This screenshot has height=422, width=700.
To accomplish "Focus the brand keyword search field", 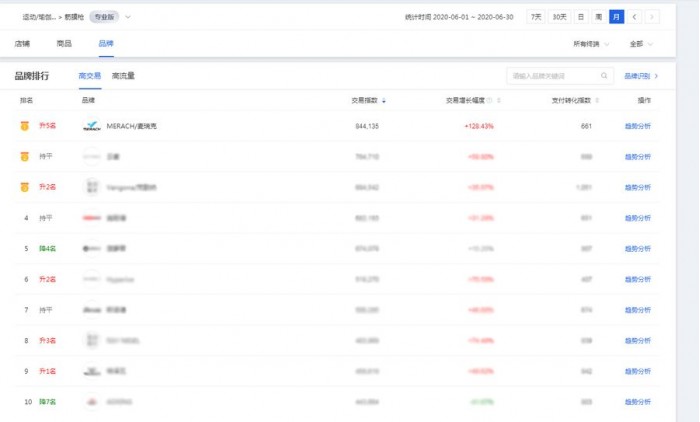I will (x=560, y=76).
